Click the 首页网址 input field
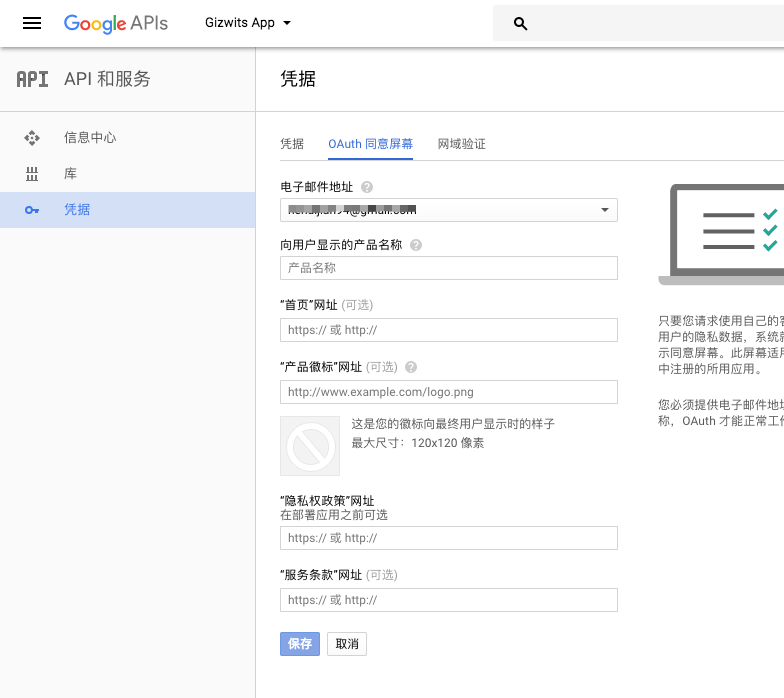The image size is (784, 698). 448,330
